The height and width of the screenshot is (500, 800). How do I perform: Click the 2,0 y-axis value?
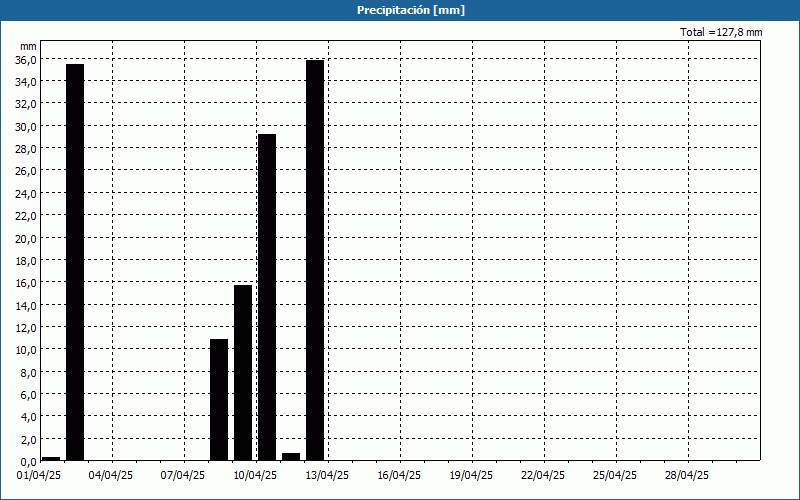[28, 439]
